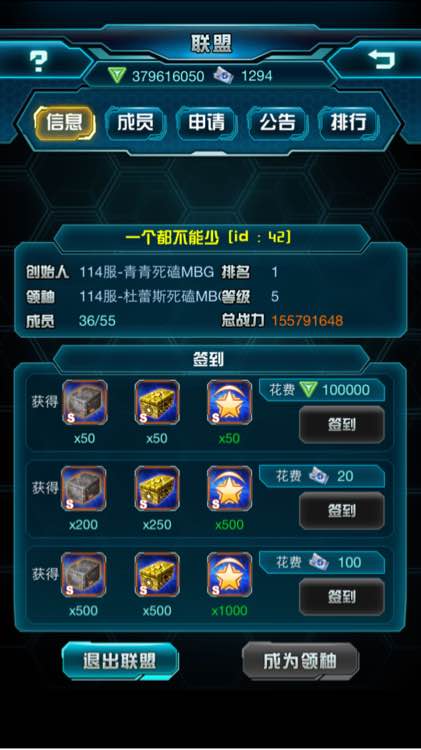Switch to the 成员 tab
The image size is (421, 750).
click(135, 123)
